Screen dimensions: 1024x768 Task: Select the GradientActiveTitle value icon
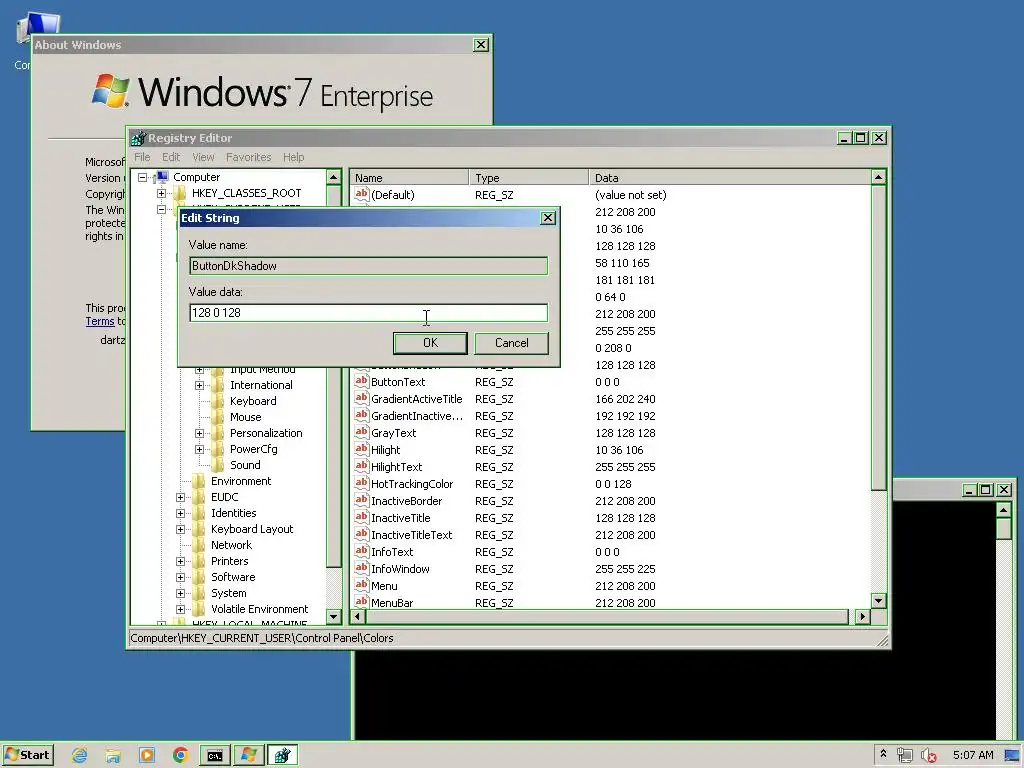361,398
